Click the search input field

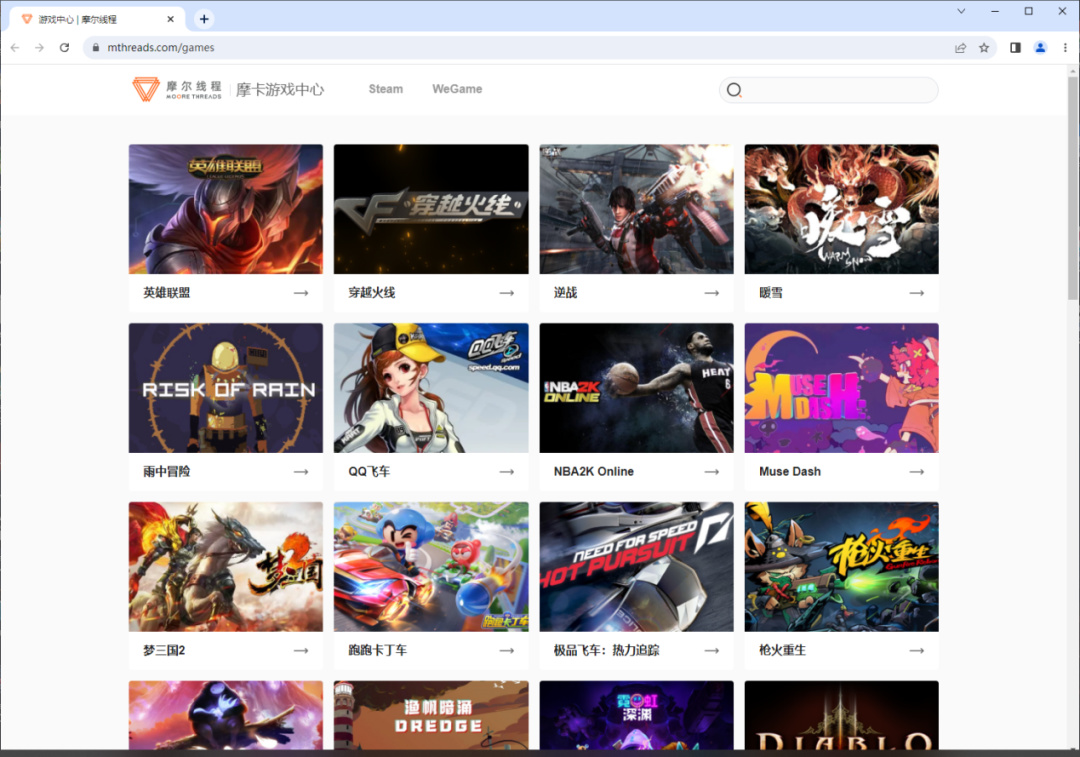click(x=829, y=90)
